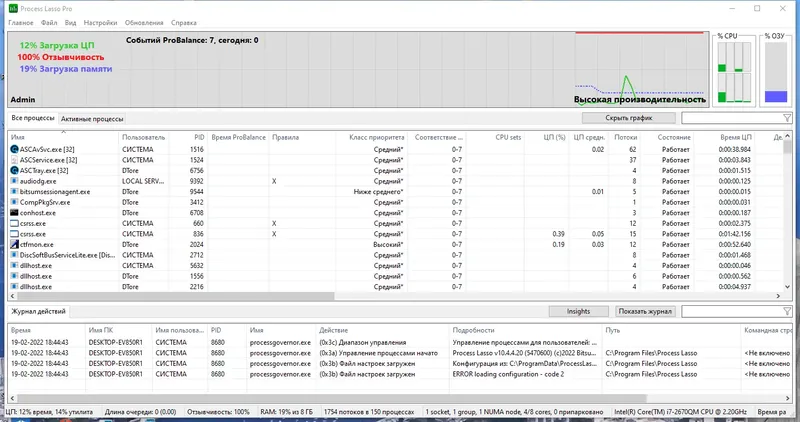Screen dimensions: 800x422
Task: Click the DiscSoftBusServiceLite.exe icon
Action: (14, 255)
